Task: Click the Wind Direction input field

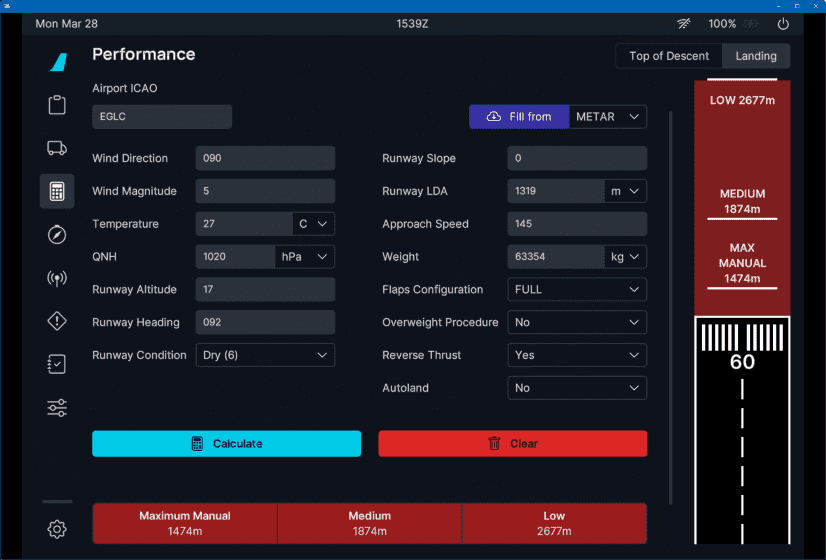Action: (x=265, y=158)
